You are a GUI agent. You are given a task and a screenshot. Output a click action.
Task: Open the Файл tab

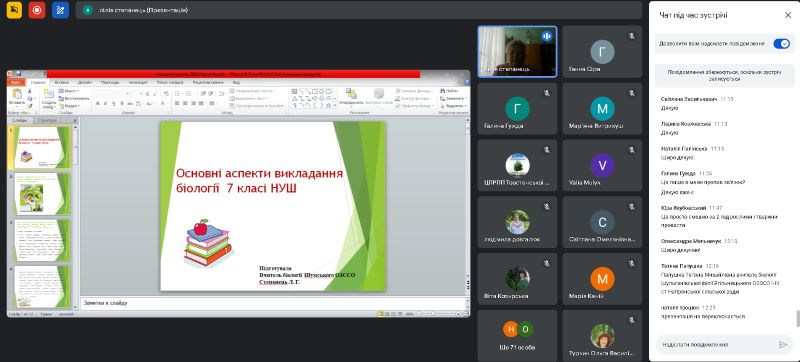(x=16, y=82)
